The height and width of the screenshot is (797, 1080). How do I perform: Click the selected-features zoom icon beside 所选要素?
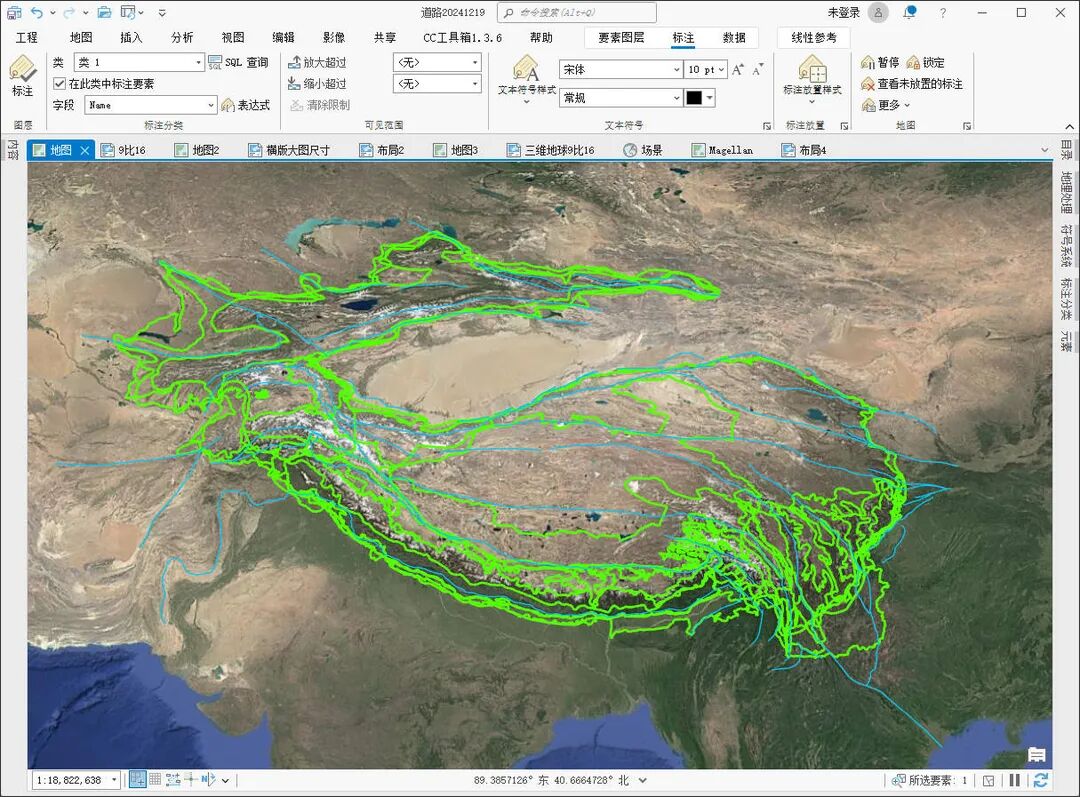898,780
